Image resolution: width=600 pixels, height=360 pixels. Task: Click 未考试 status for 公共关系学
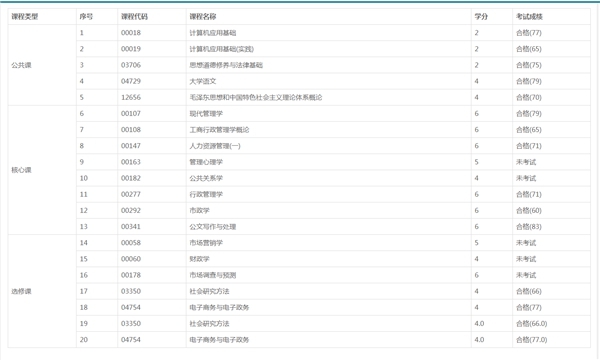[x=526, y=178]
